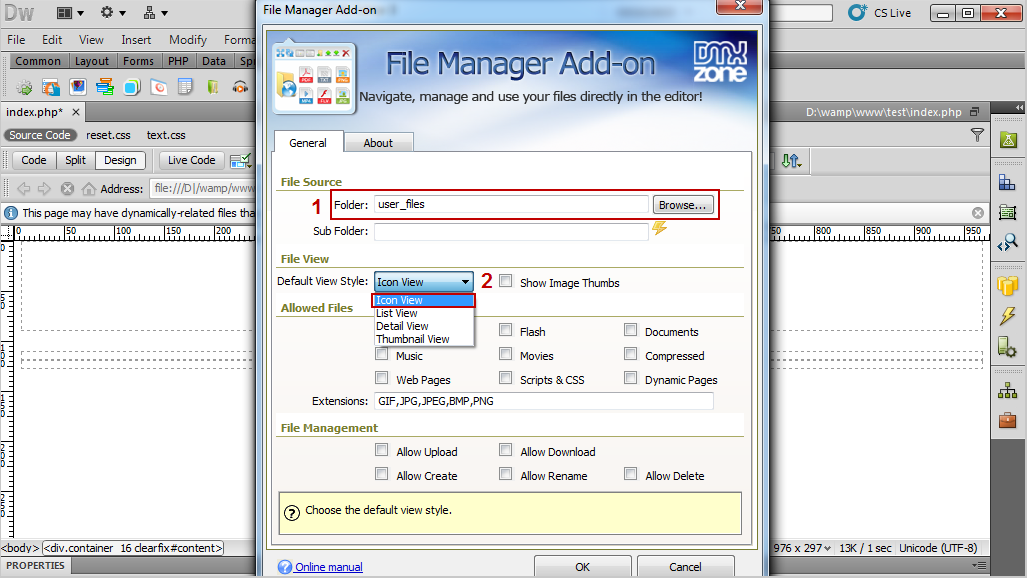Open the Dreamweaver layout switcher icon
Viewport: 1027px width, 578px height.
tap(70, 12)
